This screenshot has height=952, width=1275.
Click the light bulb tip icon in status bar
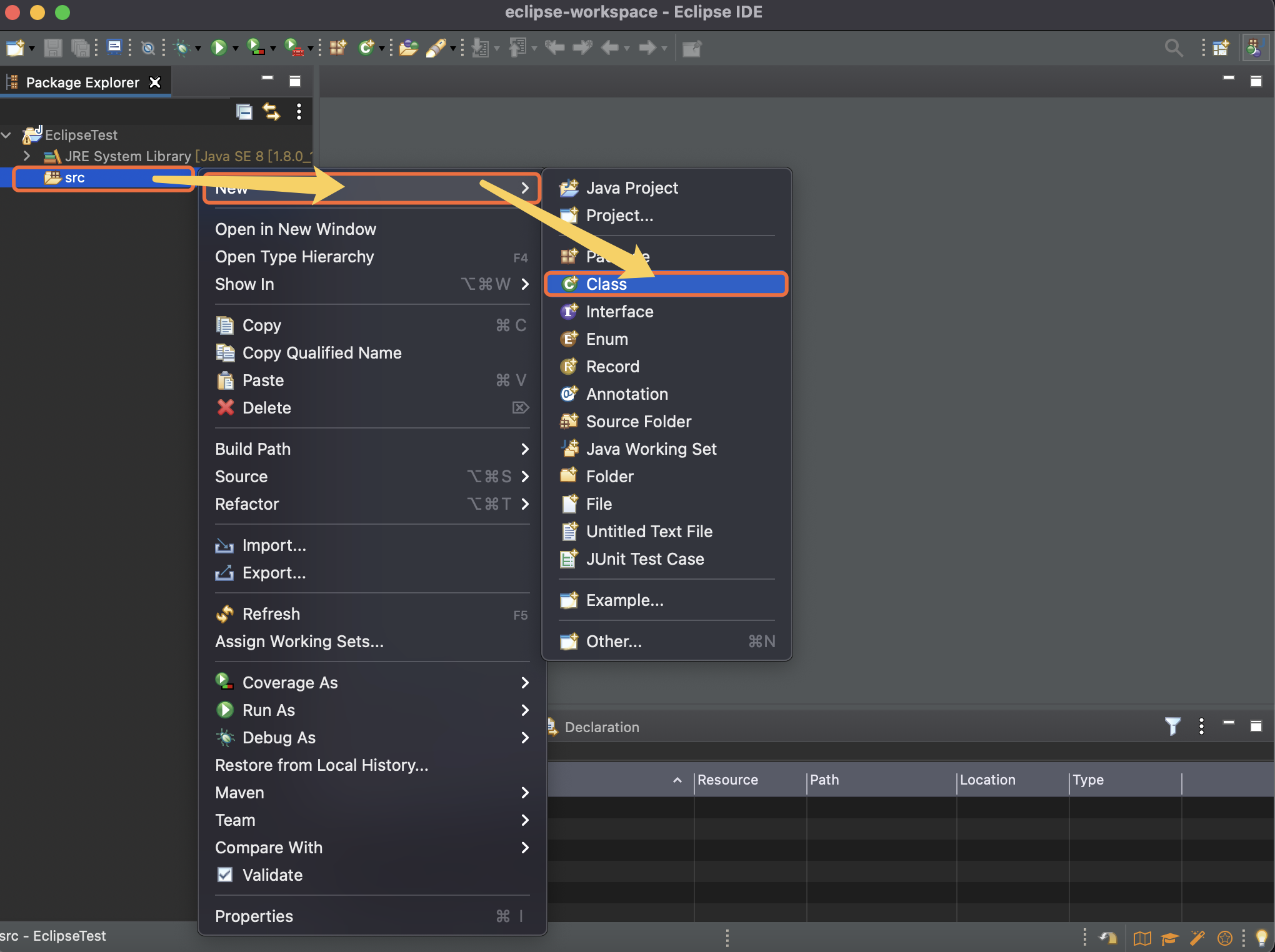click(1261, 937)
